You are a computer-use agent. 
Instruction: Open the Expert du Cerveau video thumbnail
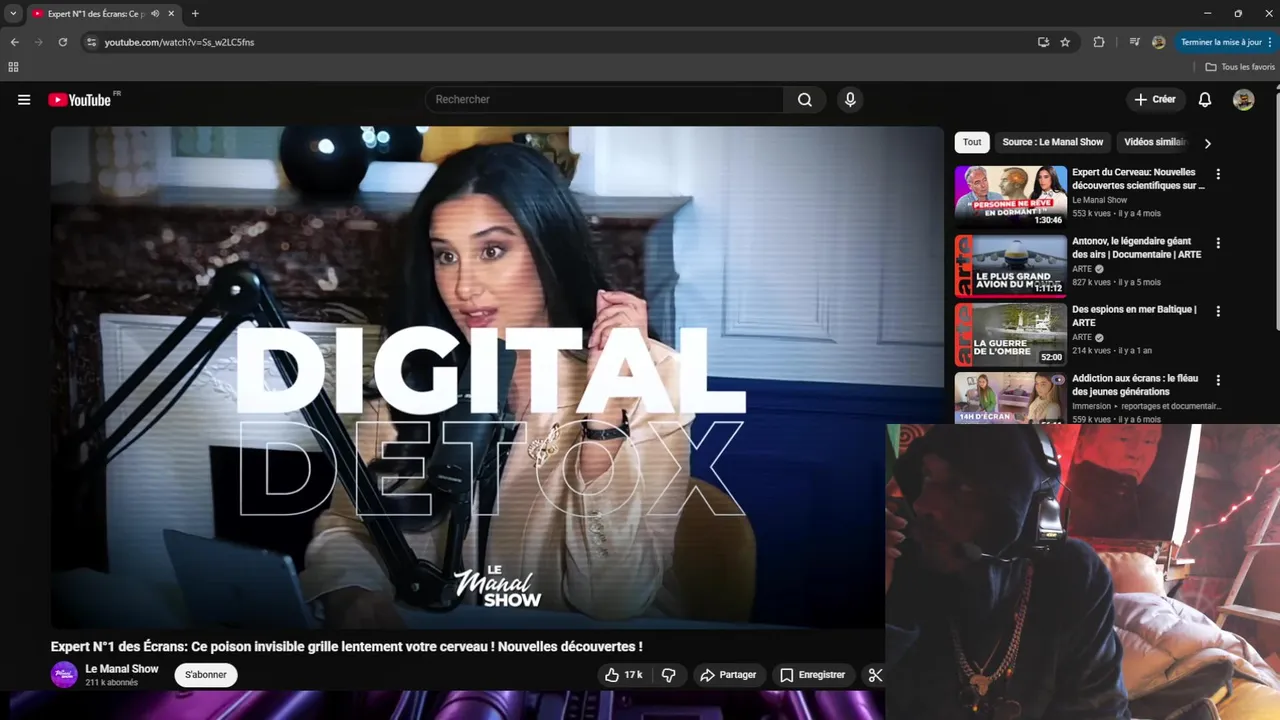coord(1010,196)
